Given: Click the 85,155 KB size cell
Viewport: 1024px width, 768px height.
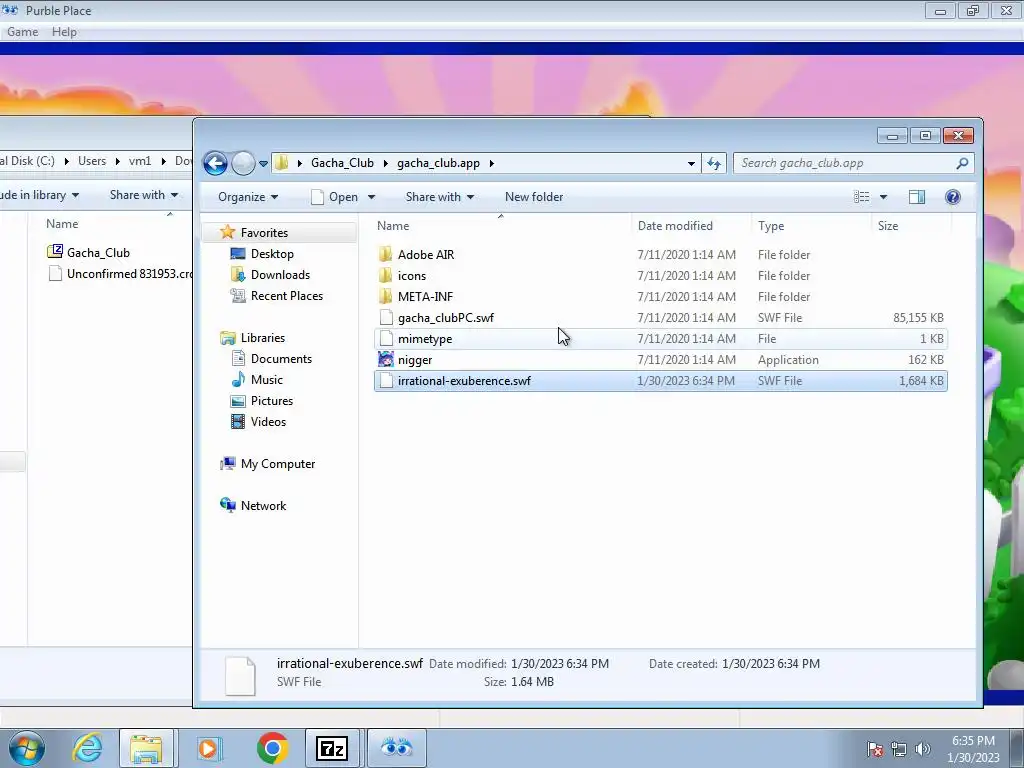Looking at the screenshot, I should click(x=918, y=318).
